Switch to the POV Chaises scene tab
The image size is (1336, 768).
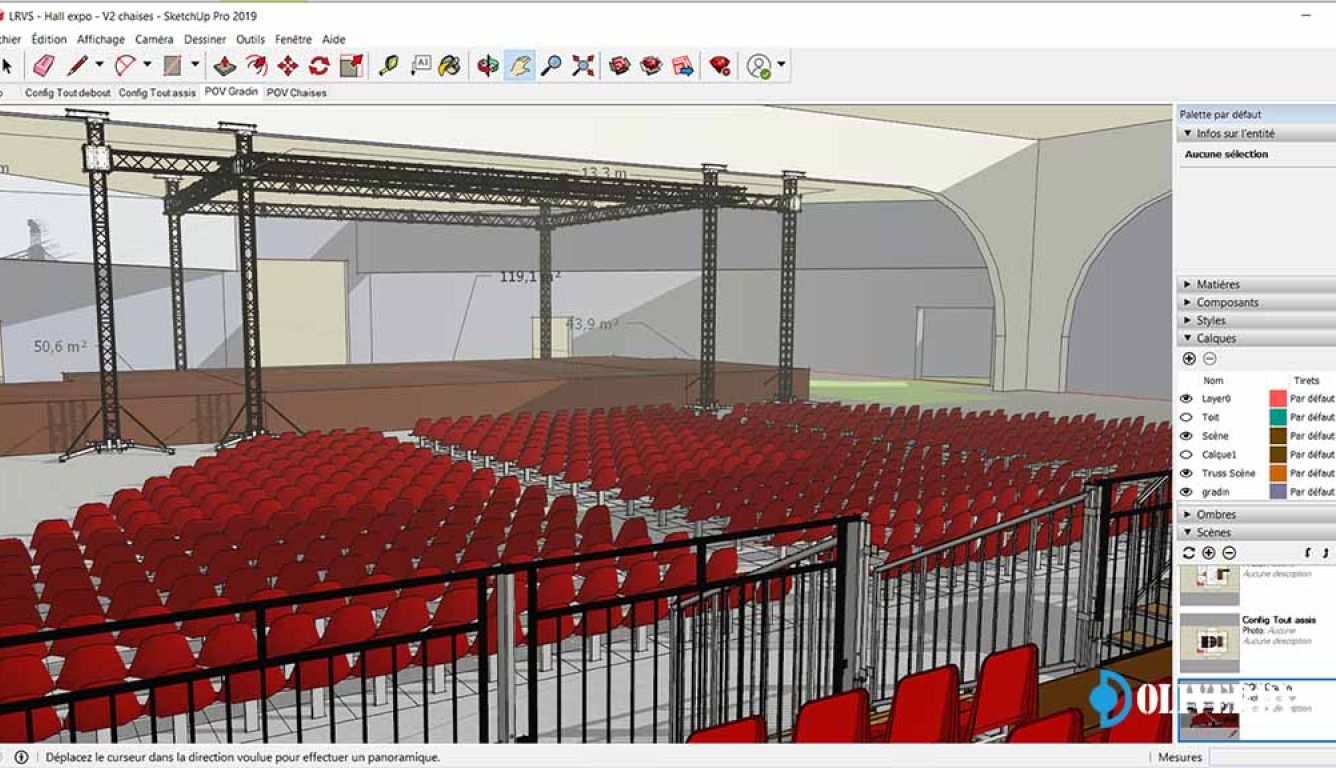click(x=294, y=92)
